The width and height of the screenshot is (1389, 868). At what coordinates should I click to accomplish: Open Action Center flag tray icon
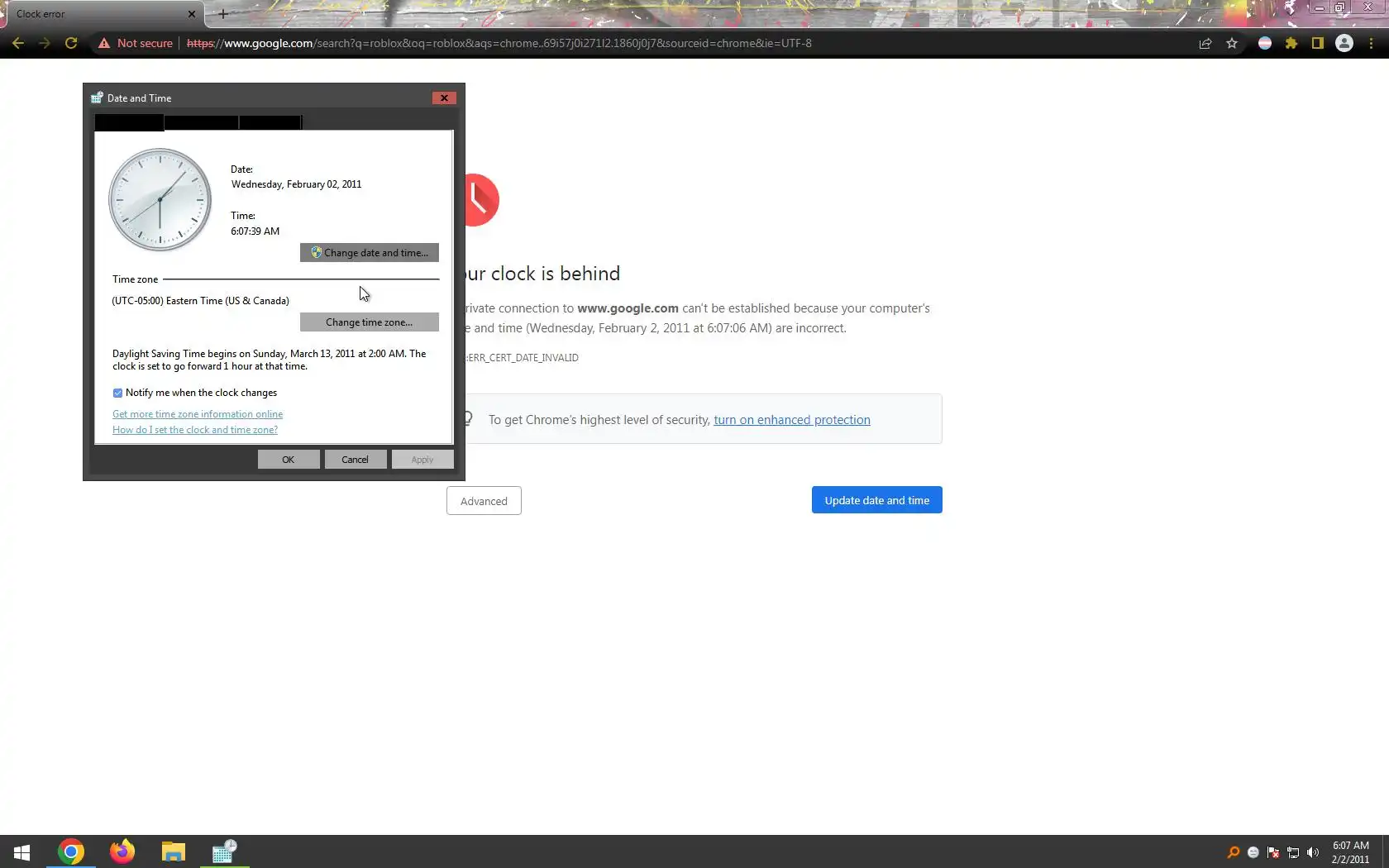(1273, 852)
